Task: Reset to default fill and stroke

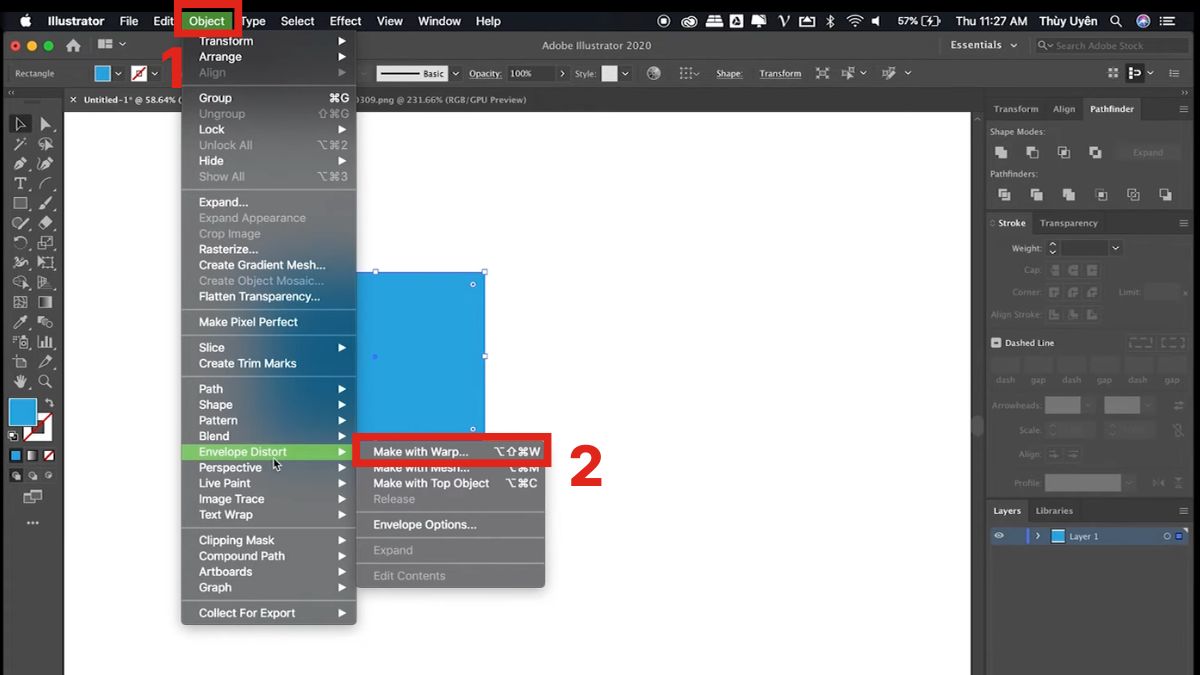Action: click(14, 436)
